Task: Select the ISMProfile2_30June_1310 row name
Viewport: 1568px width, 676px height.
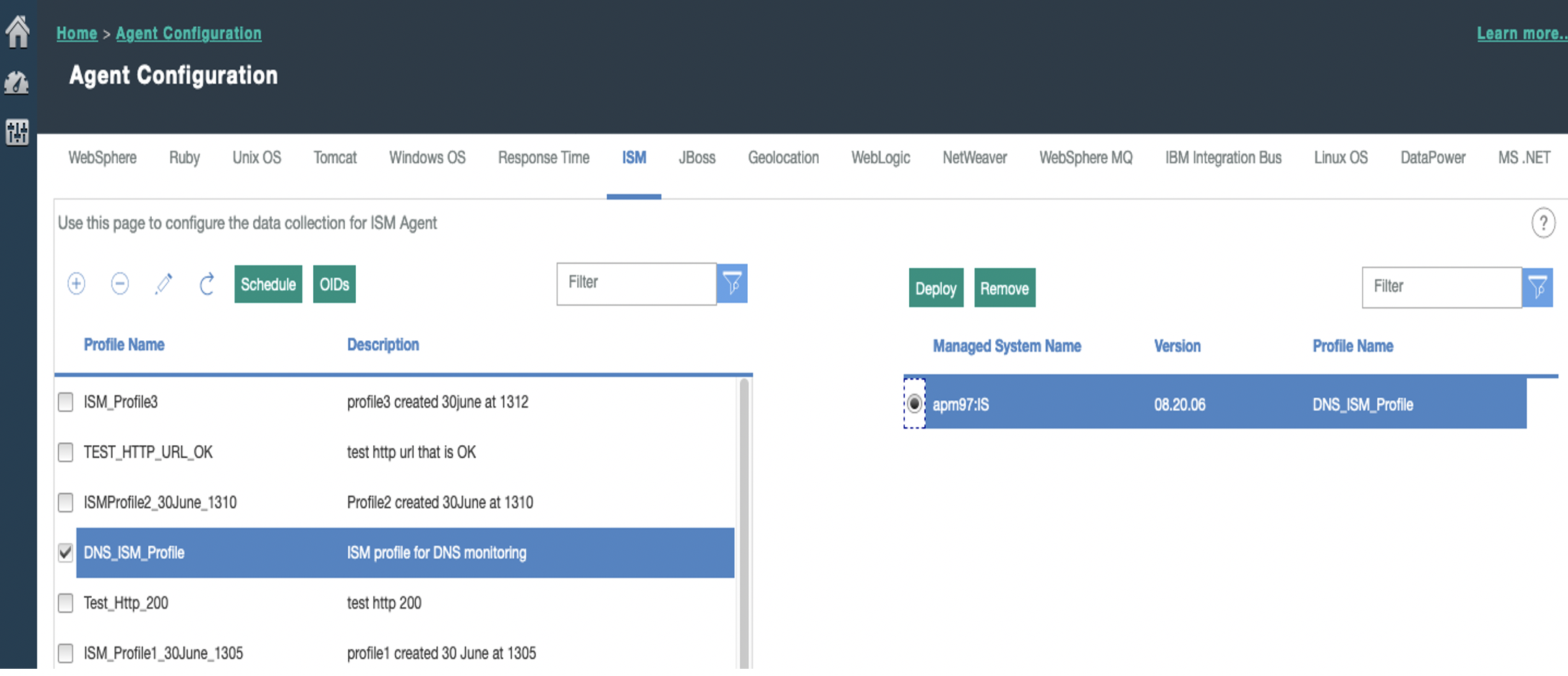Action: 160,502
